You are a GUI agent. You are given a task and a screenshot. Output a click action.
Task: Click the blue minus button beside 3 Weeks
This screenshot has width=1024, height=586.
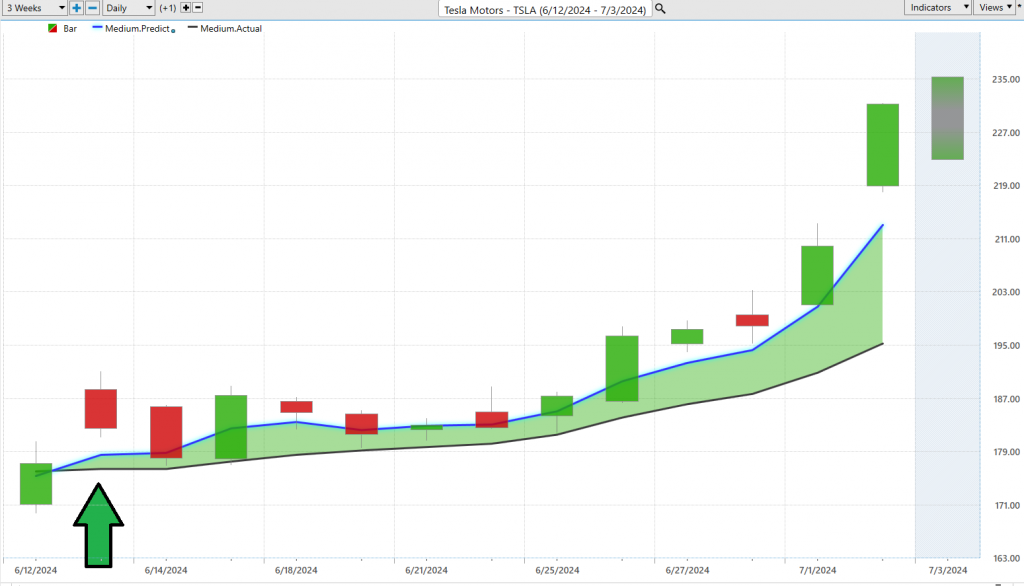click(x=93, y=8)
